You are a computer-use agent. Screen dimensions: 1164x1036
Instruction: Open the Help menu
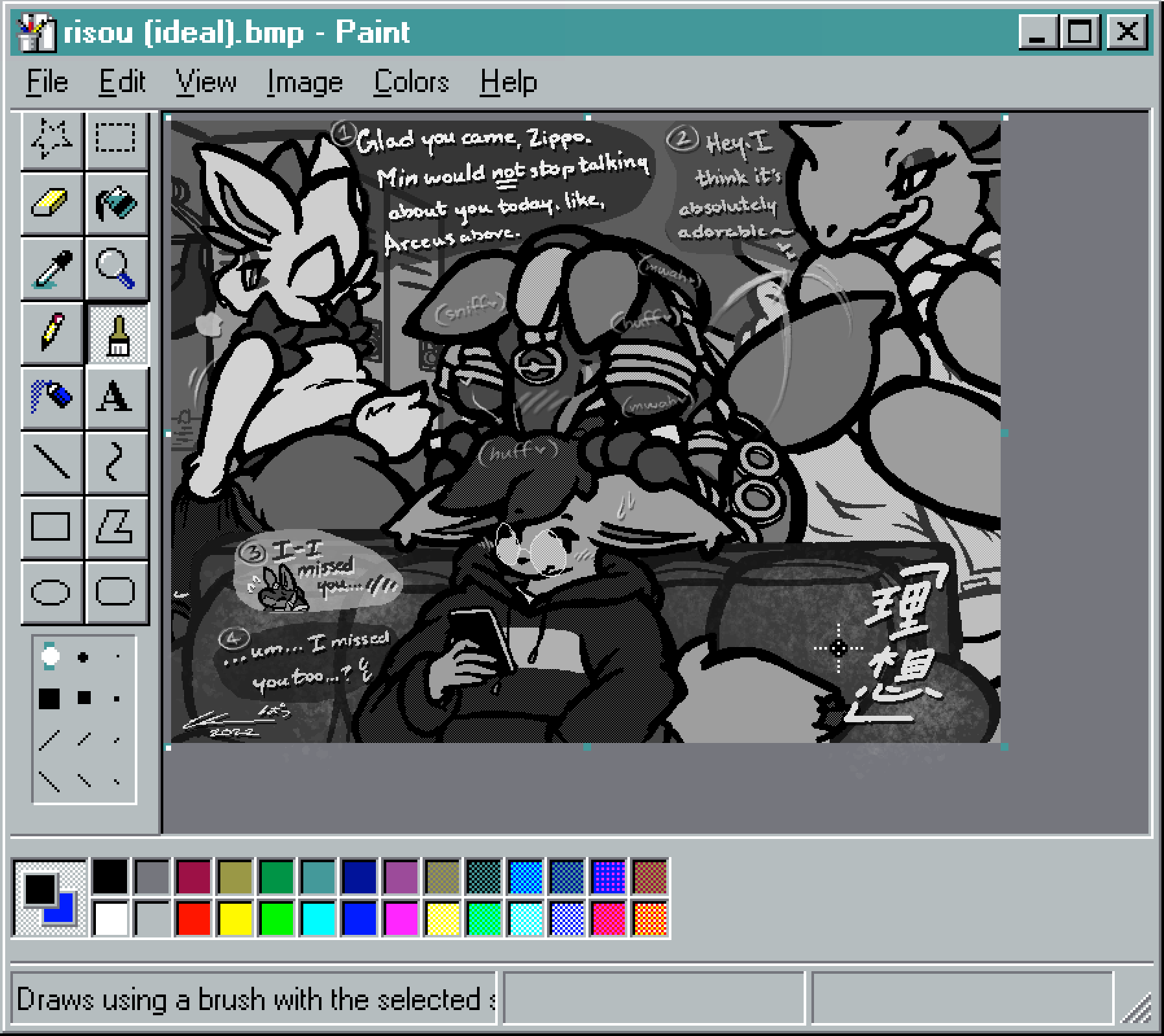point(509,82)
